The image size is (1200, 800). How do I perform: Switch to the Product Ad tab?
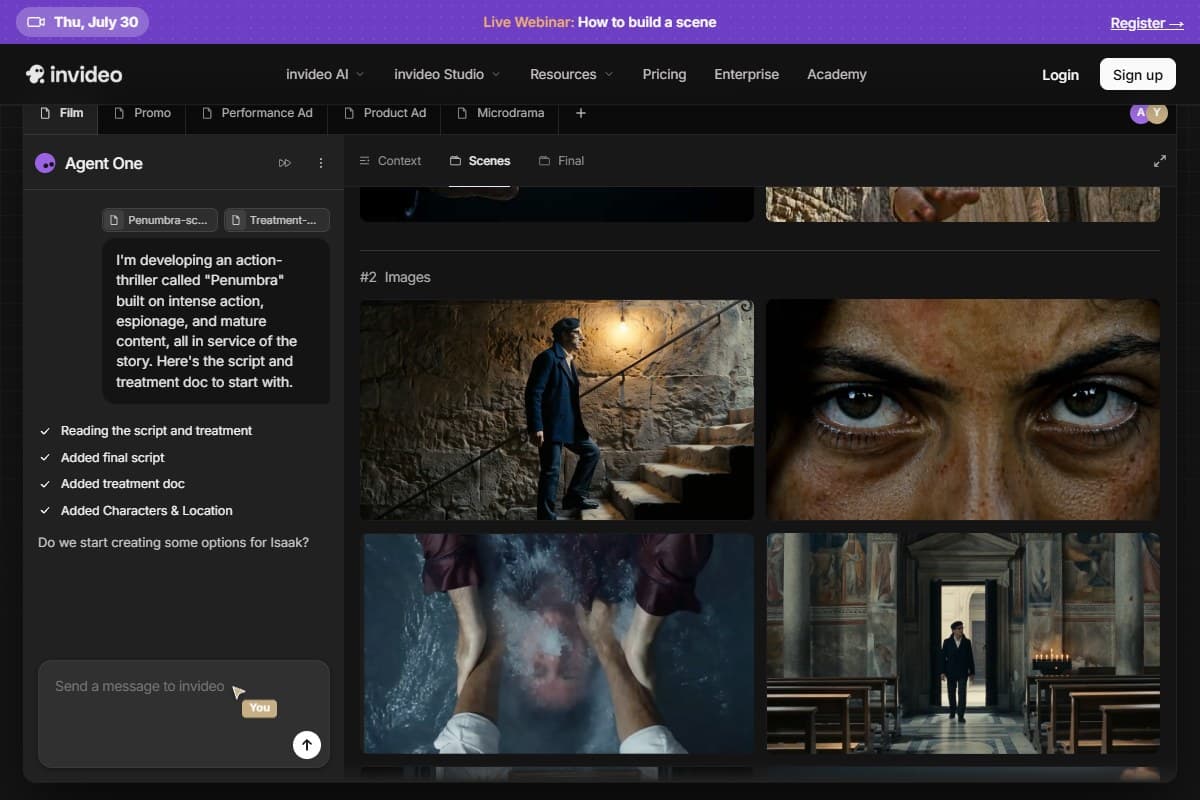(385, 113)
